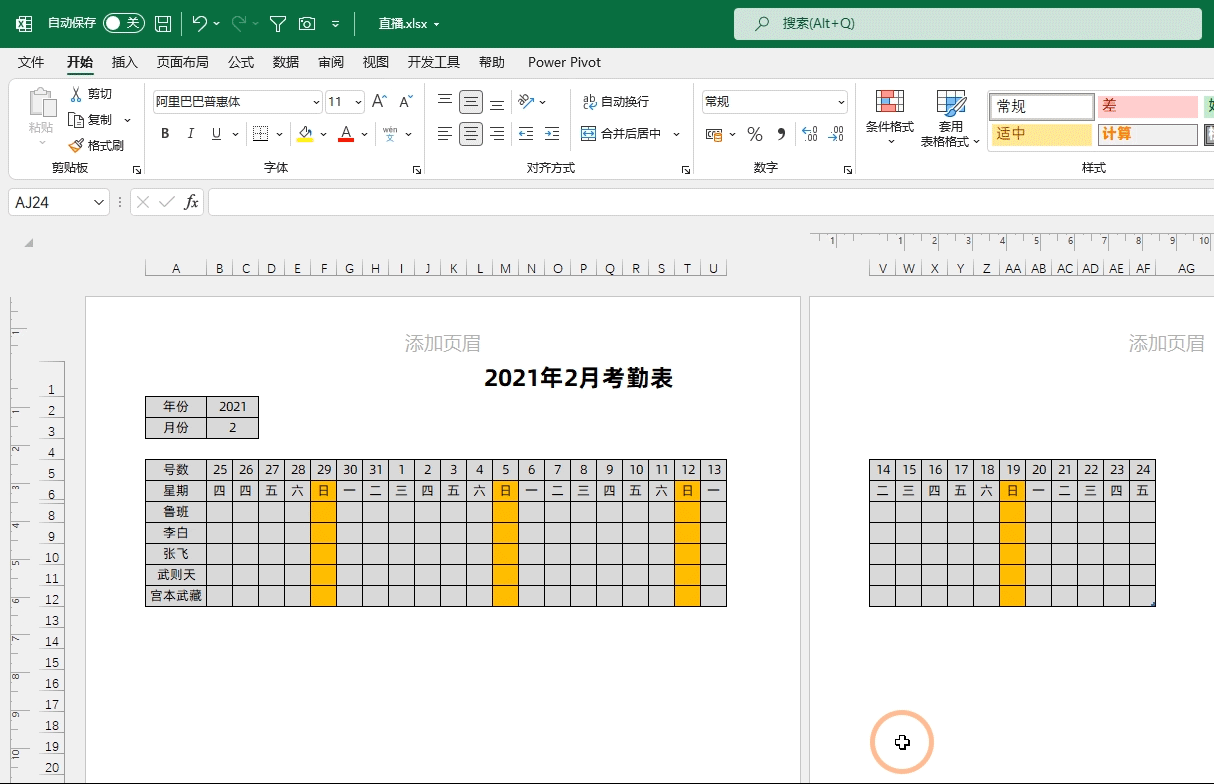Switch to the 公式 tab
Screen dimensions: 1214x784
coord(241,62)
